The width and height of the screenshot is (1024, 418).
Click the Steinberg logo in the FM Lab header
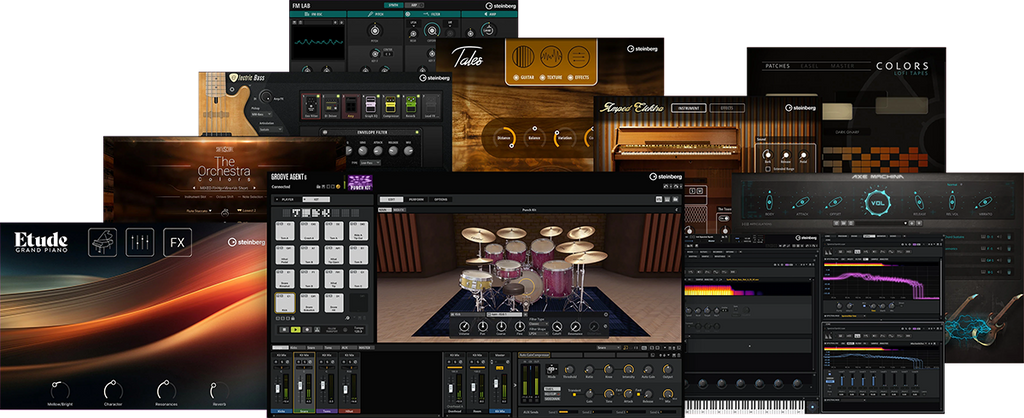coord(500,6)
